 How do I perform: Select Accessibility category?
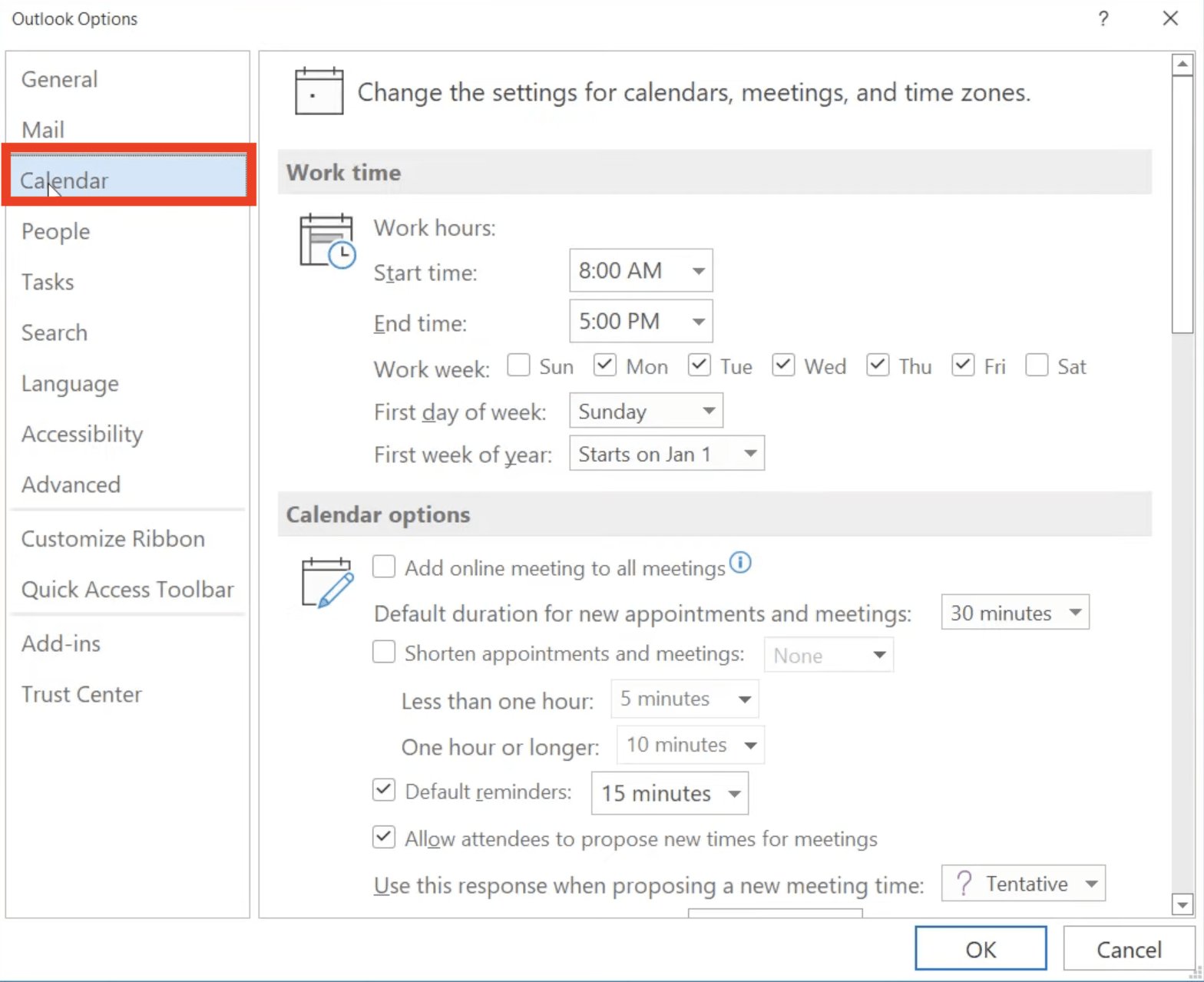(127, 434)
